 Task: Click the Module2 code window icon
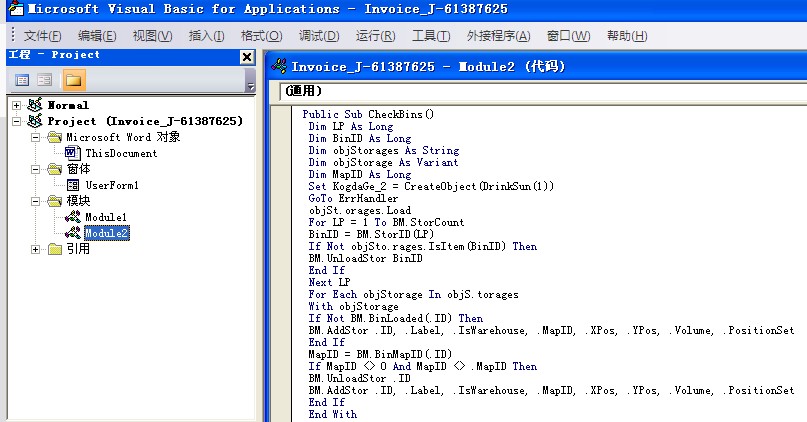pos(279,66)
